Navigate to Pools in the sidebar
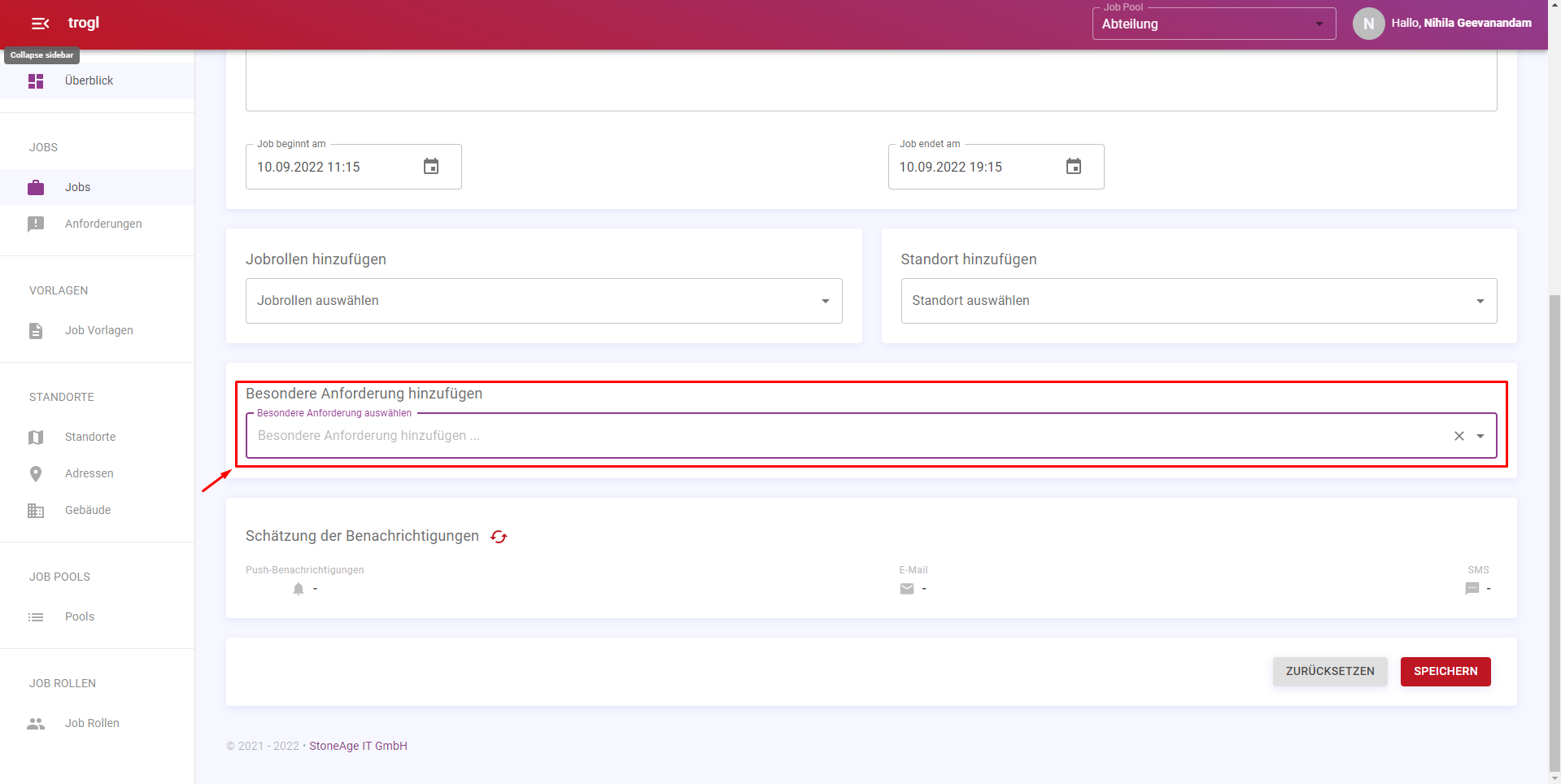Screen dimensions: 1561x784 (x=80, y=616)
